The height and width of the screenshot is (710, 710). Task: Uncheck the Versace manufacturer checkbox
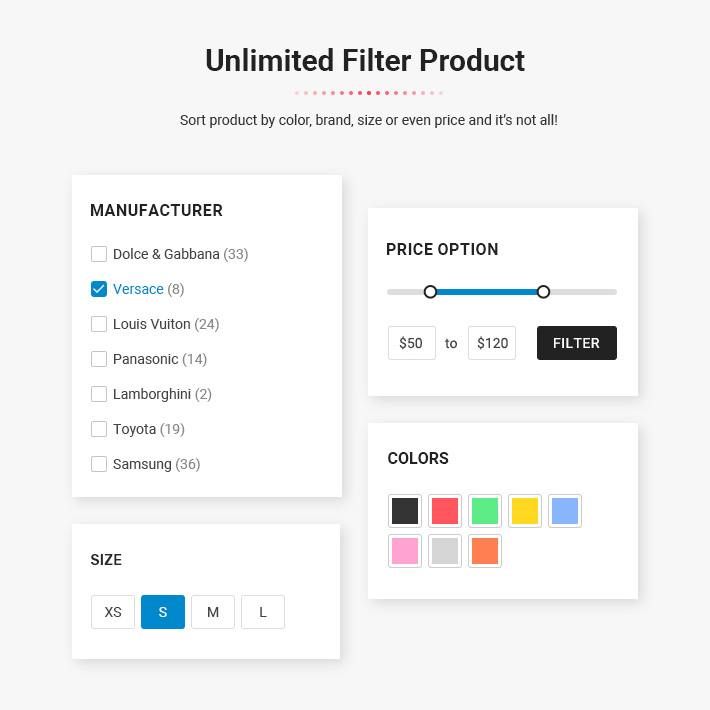click(x=99, y=289)
